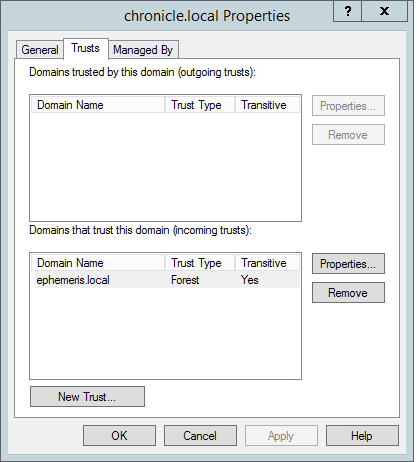Confirm with the OK button
417x462 pixels.
click(x=119, y=435)
